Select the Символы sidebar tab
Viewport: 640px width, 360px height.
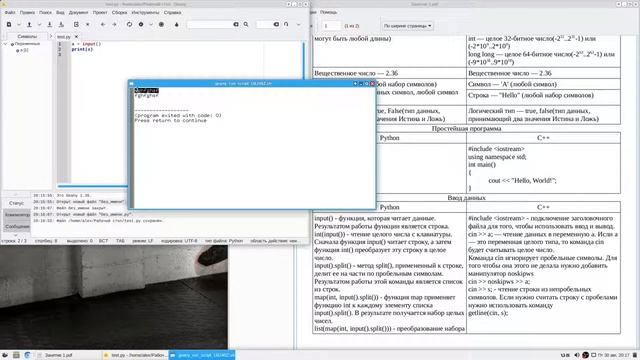pos(27,36)
